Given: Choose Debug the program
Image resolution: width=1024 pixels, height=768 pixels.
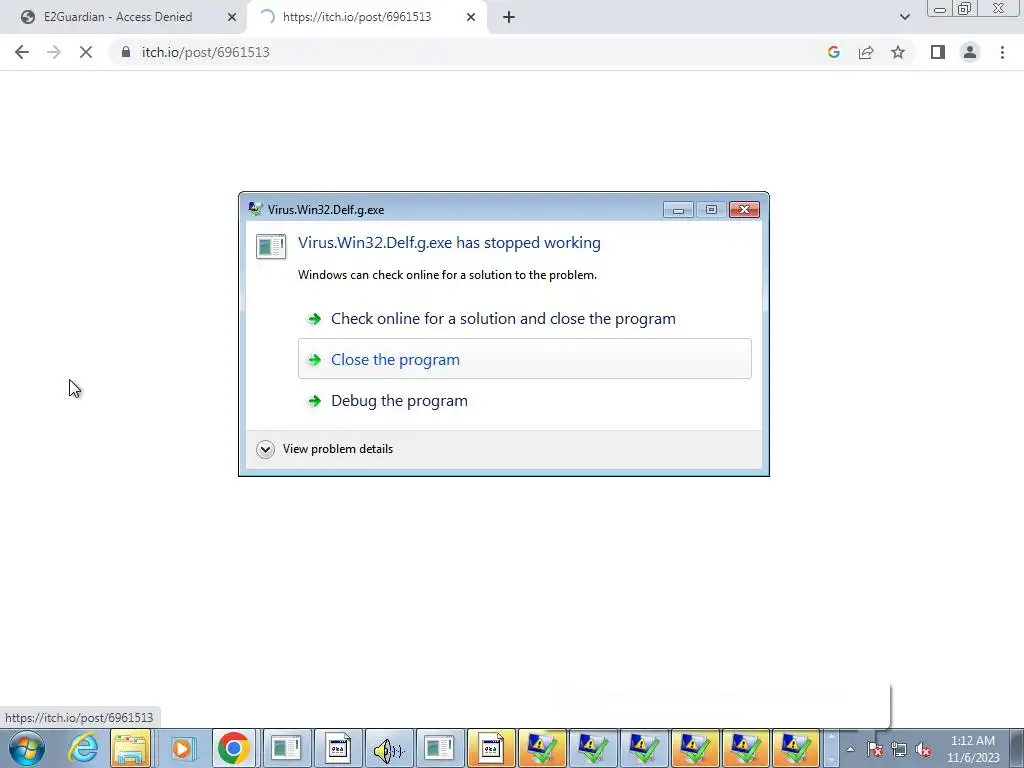Looking at the screenshot, I should pyautogui.click(x=524, y=400).
